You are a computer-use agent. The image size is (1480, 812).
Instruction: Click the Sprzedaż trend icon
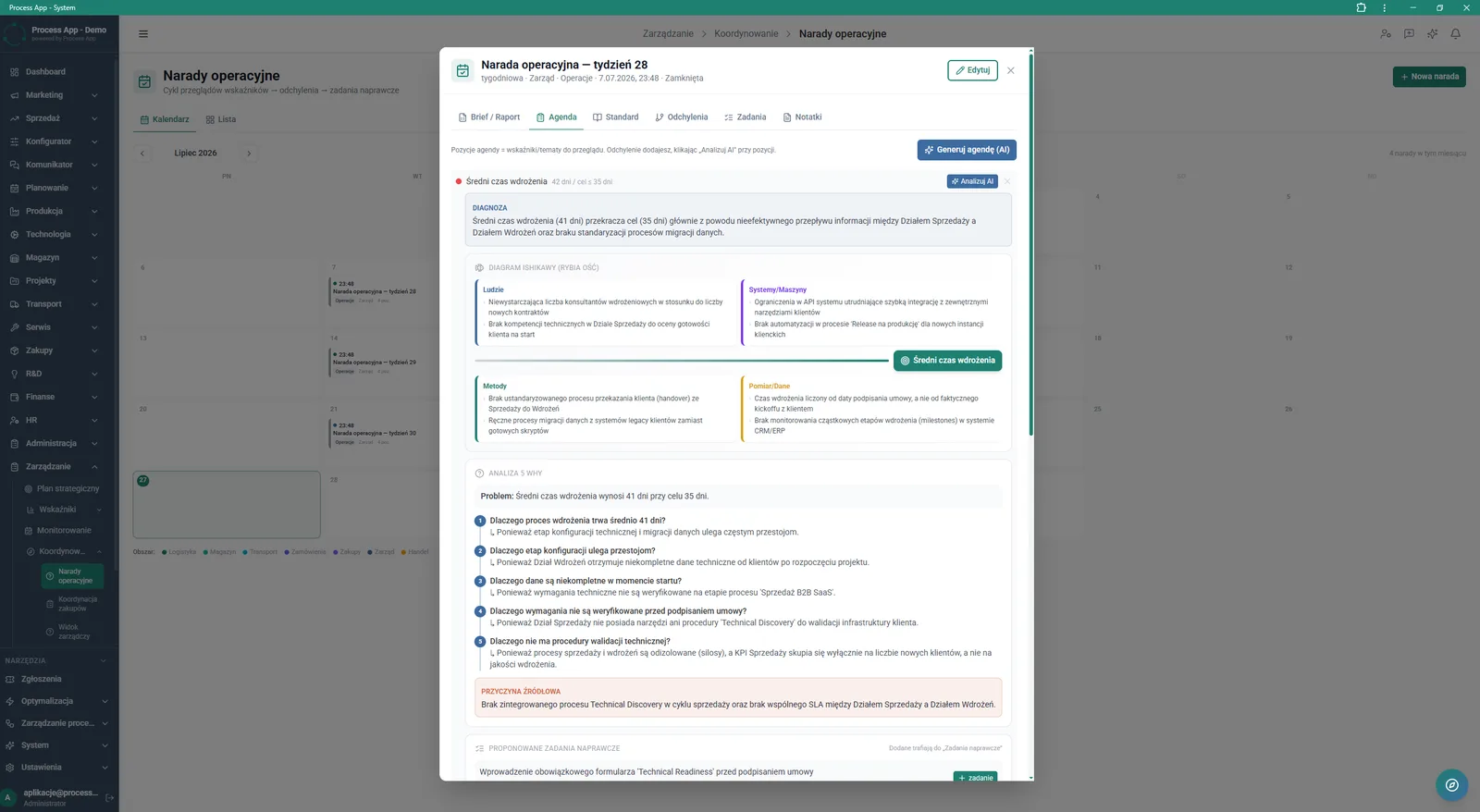tap(14, 118)
